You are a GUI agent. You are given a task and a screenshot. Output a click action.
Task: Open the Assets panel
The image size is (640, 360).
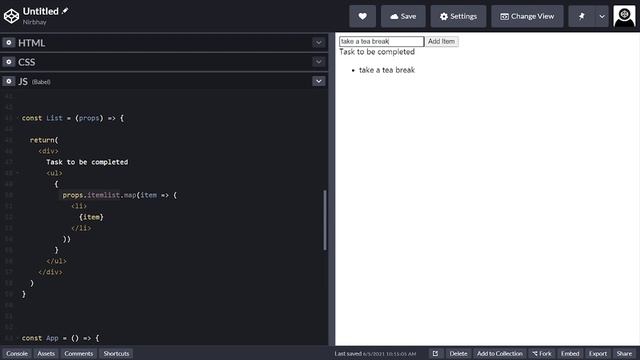(46, 353)
